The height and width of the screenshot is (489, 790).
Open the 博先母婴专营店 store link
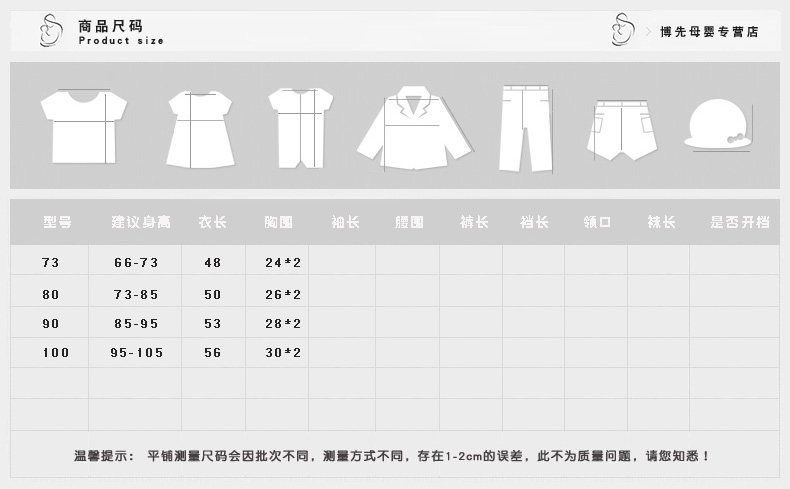pyautogui.click(x=709, y=32)
